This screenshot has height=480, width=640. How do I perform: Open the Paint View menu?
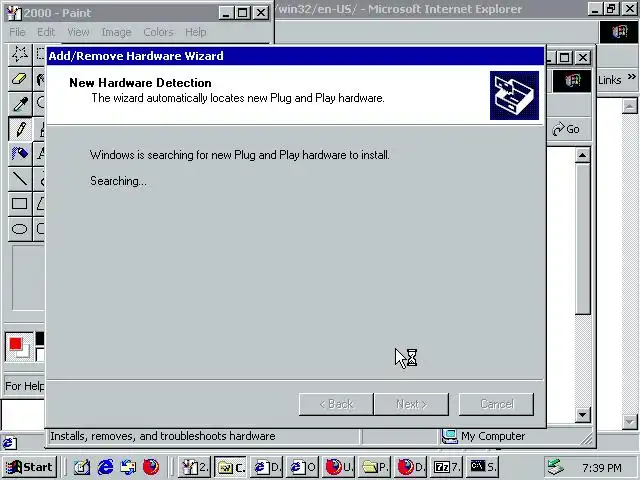point(78,32)
